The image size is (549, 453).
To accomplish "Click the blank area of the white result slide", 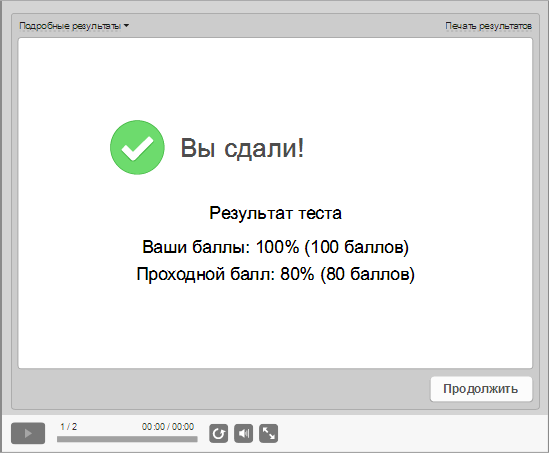I will pos(275,326).
